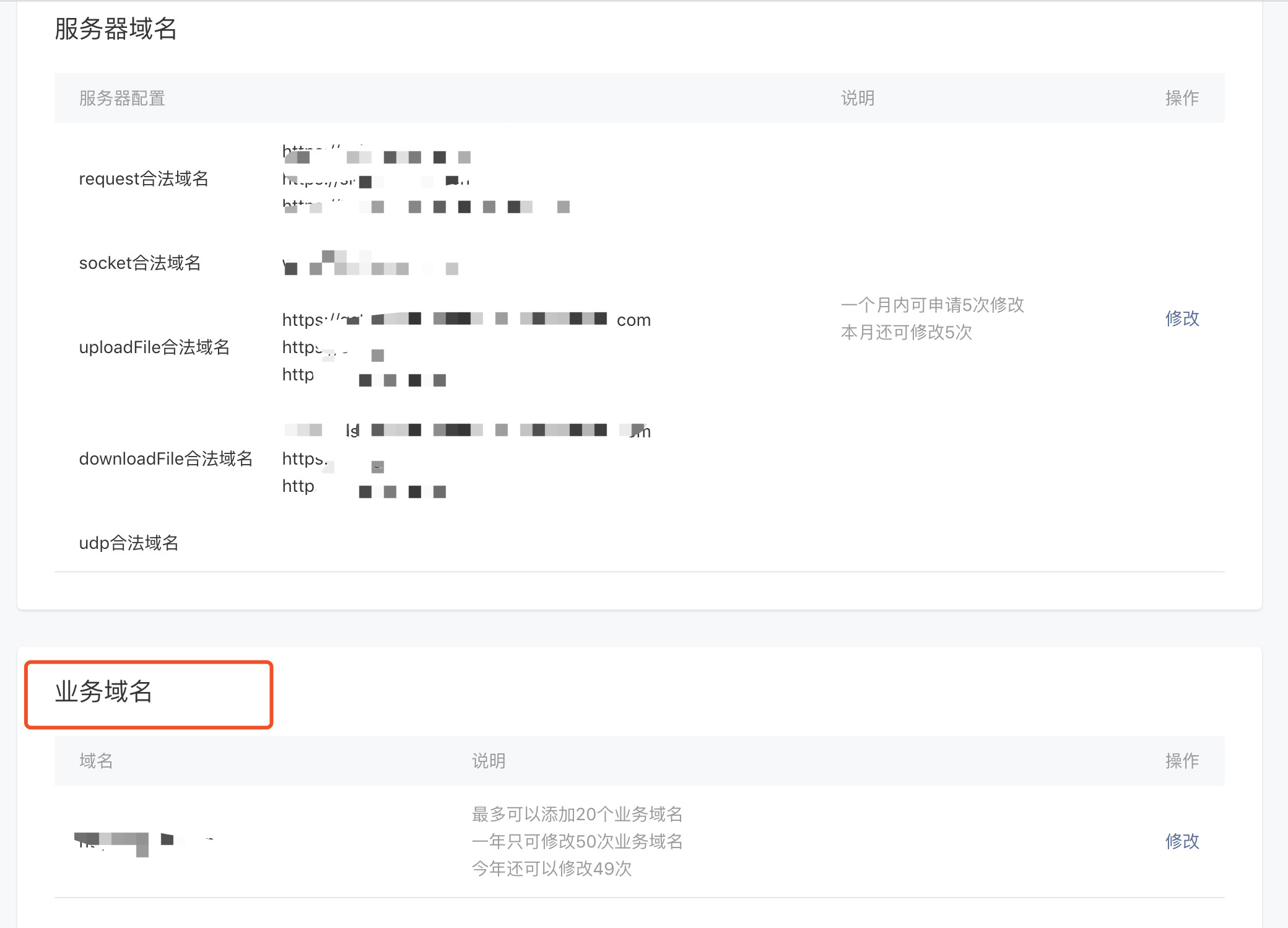This screenshot has height=928, width=1288.
Task: Click the socket合法域名 row label
Action: point(140,263)
